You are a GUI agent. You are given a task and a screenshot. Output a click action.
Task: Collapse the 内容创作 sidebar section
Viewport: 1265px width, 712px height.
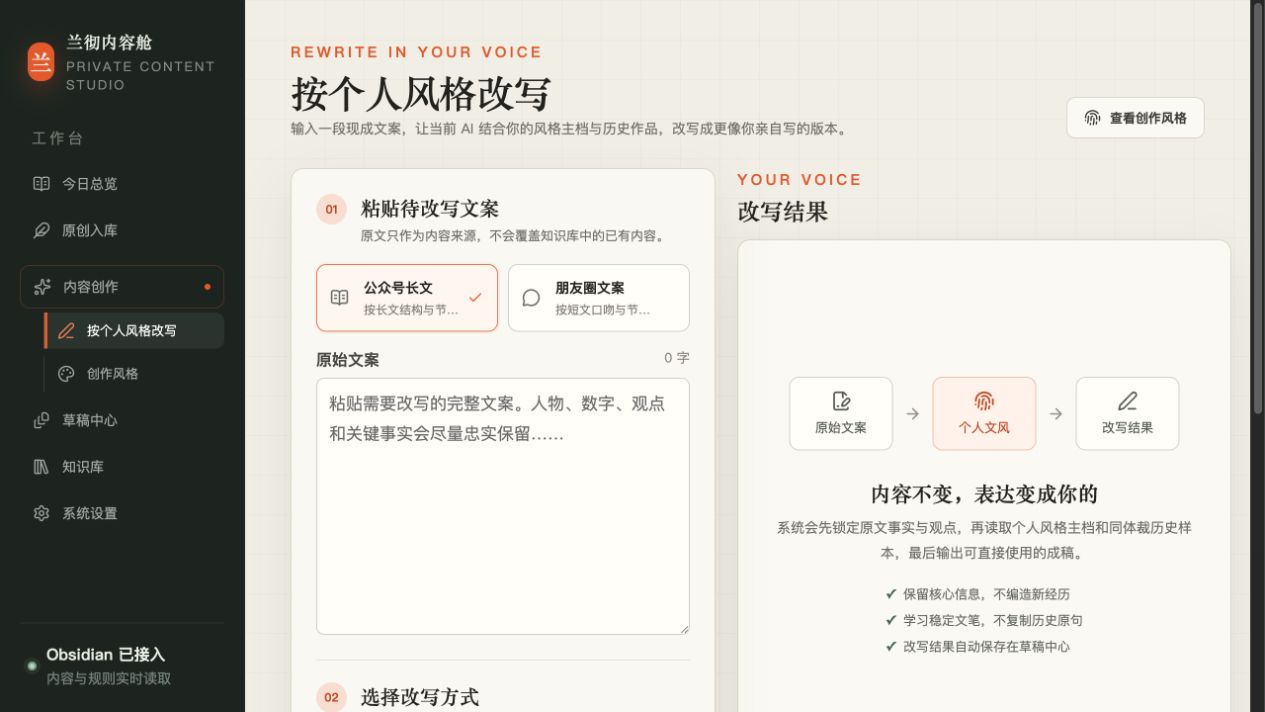122,287
